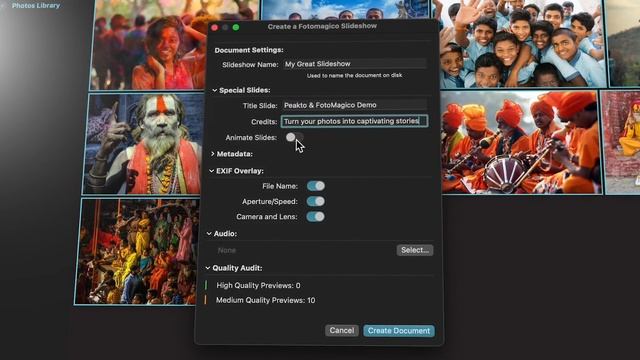The image size is (640, 360).
Task: Click the Cancel button
Action: tap(342, 331)
